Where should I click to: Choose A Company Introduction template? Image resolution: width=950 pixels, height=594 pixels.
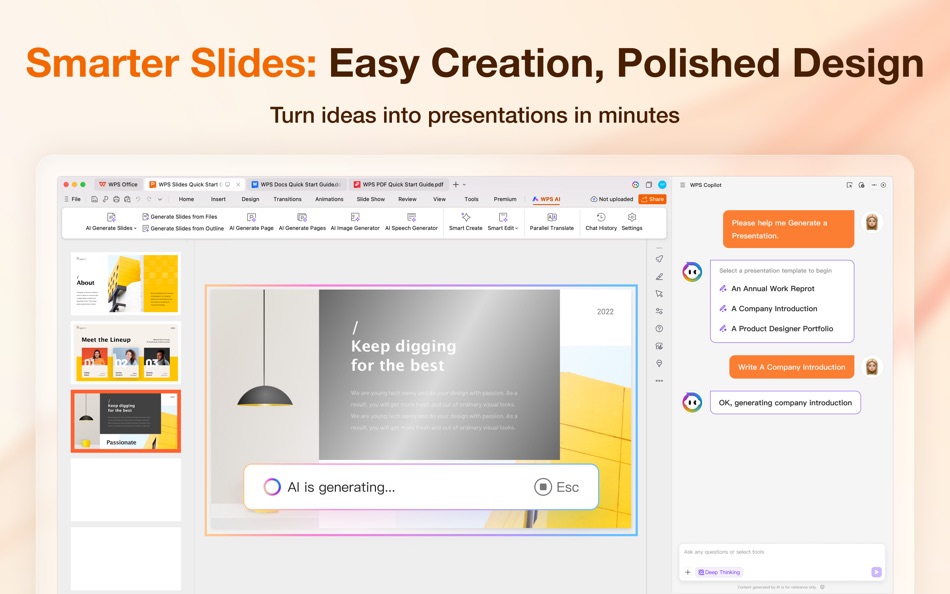pyautogui.click(x=768, y=309)
